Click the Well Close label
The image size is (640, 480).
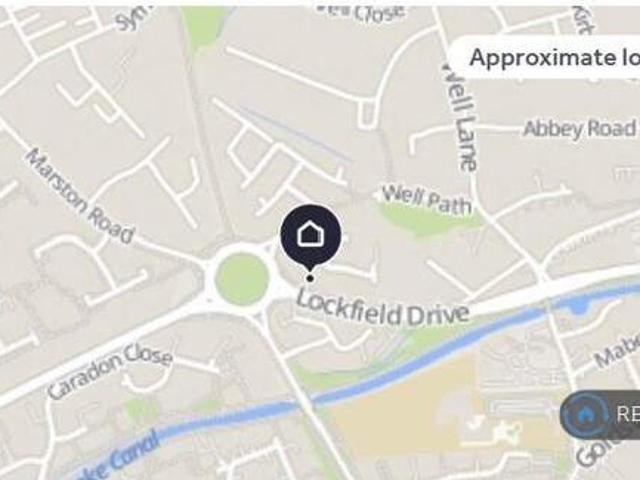coord(360,12)
